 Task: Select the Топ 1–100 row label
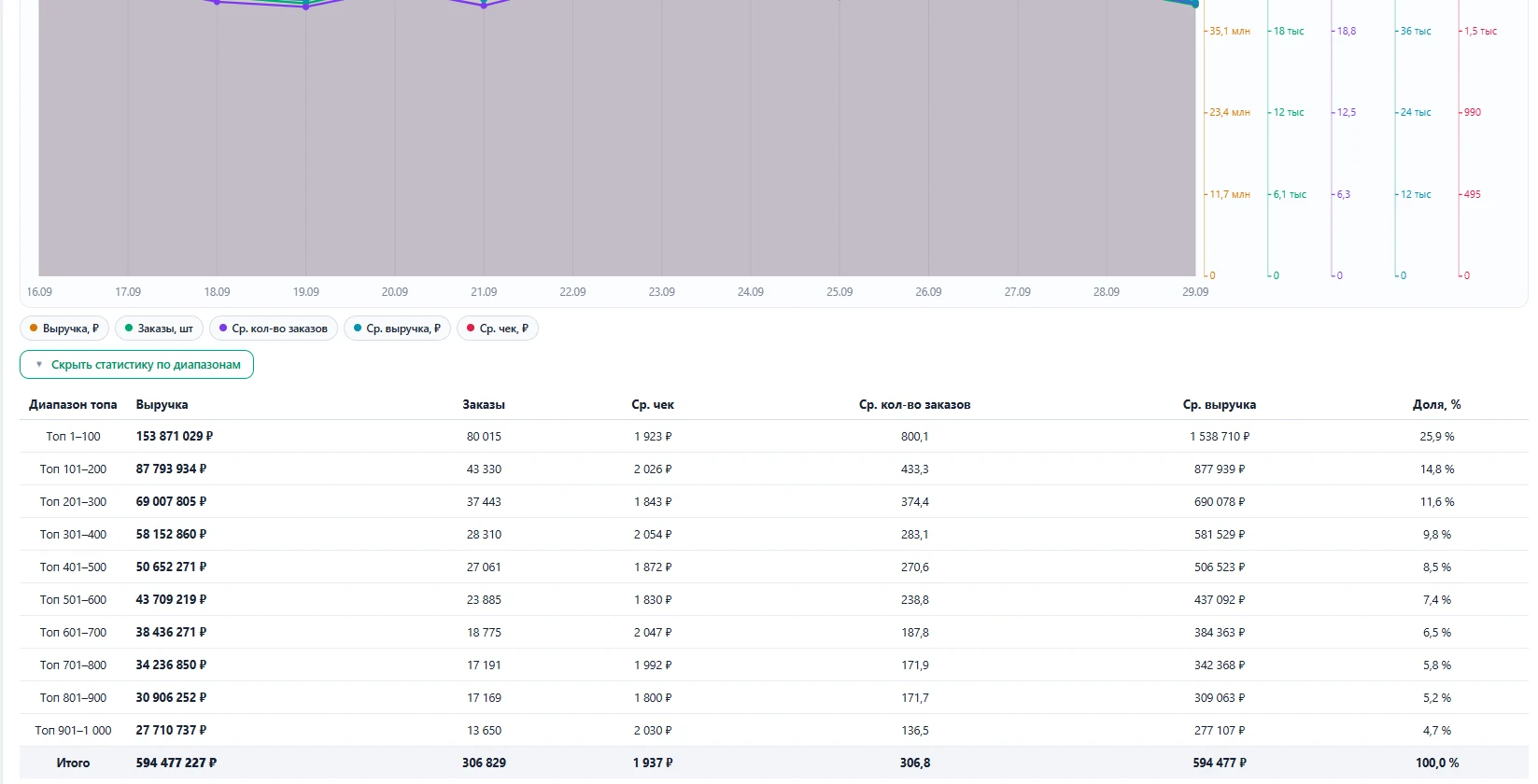(73, 437)
